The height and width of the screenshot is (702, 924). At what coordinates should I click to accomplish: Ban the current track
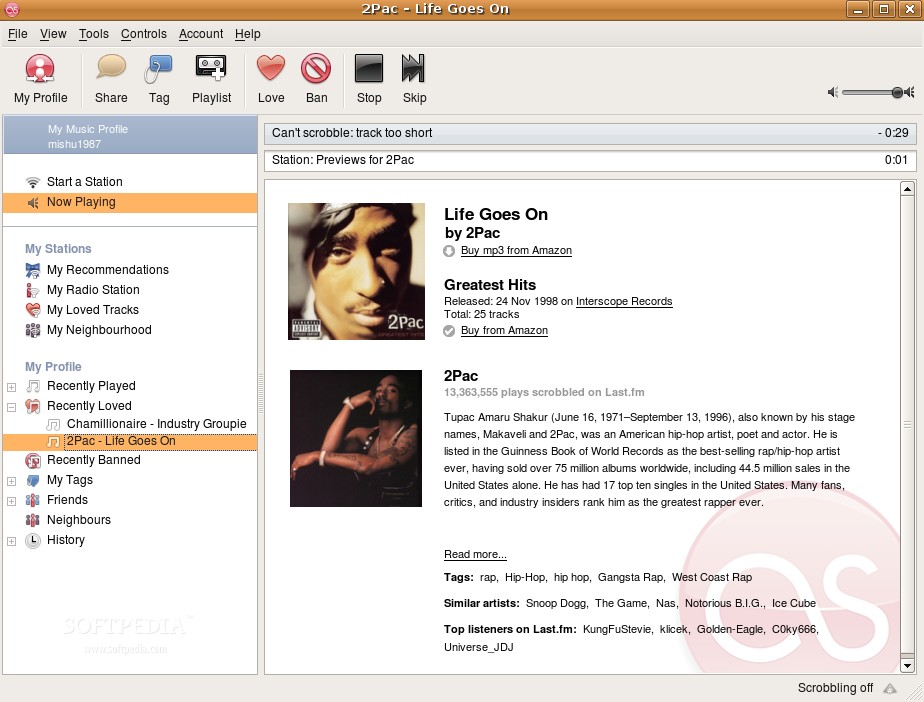[x=316, y=80]
